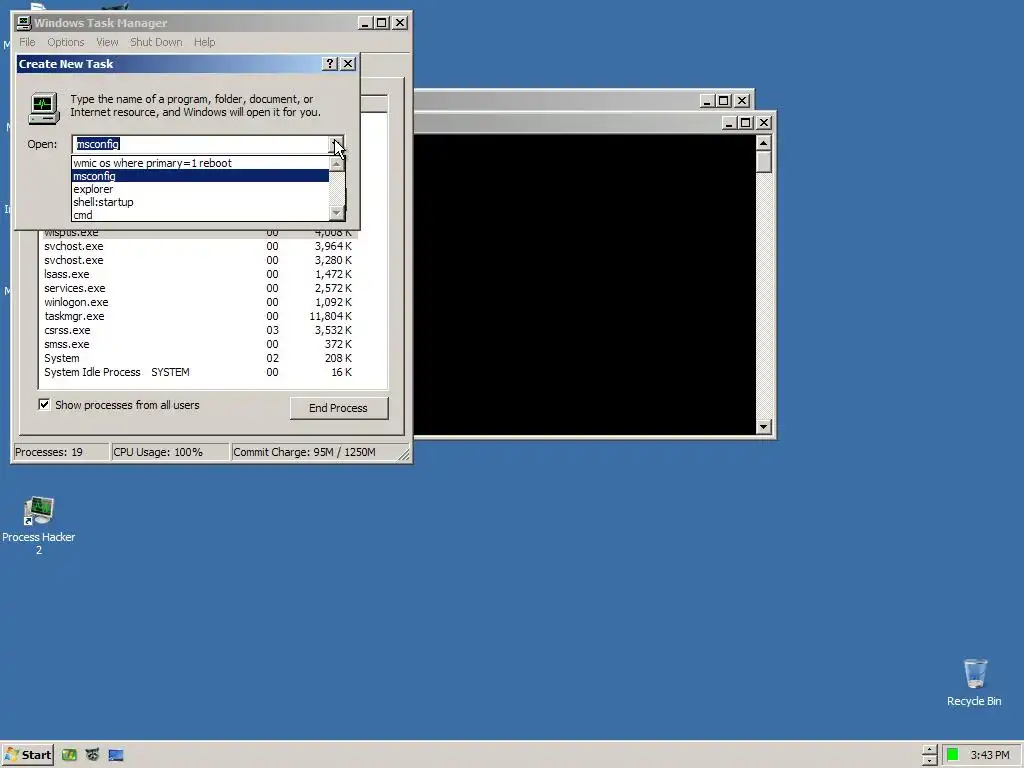The image size is (1024, 768).
Task: Choose explorer in the dropdown list
Action: [200, 189]
